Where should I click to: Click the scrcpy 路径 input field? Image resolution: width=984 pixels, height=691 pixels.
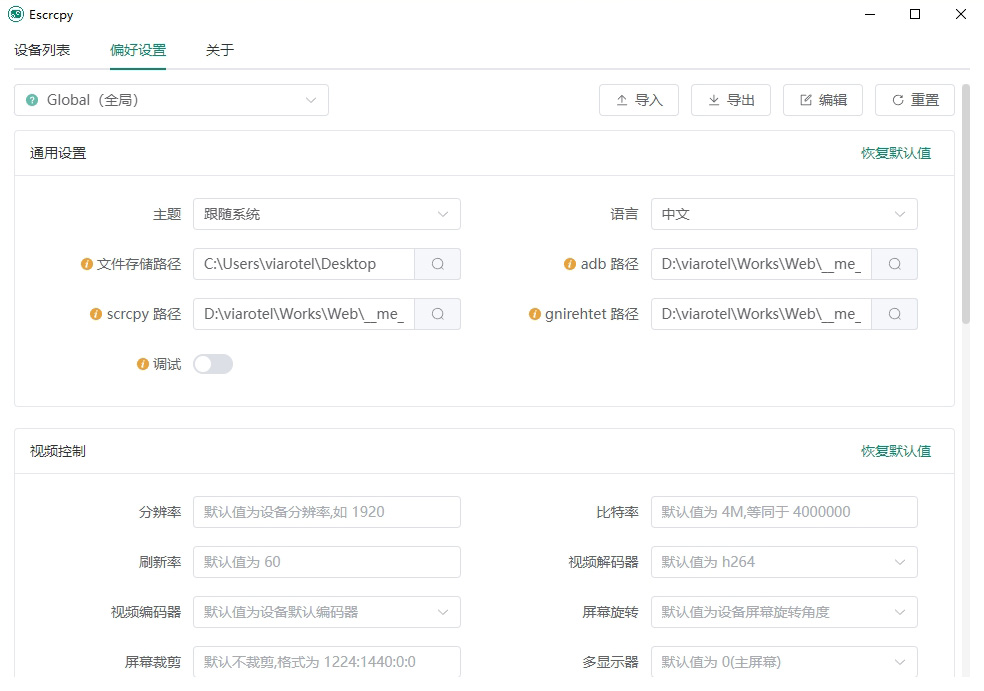coord(304,314)
